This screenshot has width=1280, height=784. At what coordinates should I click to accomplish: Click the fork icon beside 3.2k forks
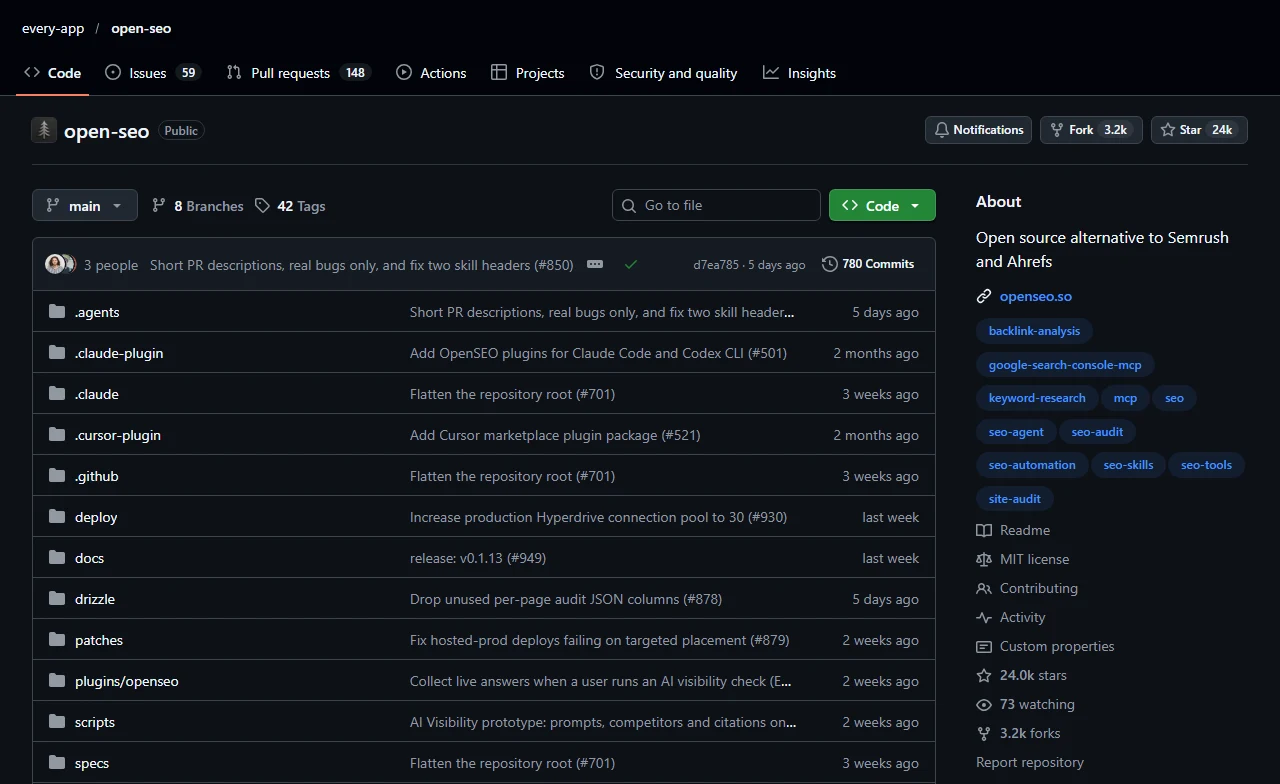[984, 733]
